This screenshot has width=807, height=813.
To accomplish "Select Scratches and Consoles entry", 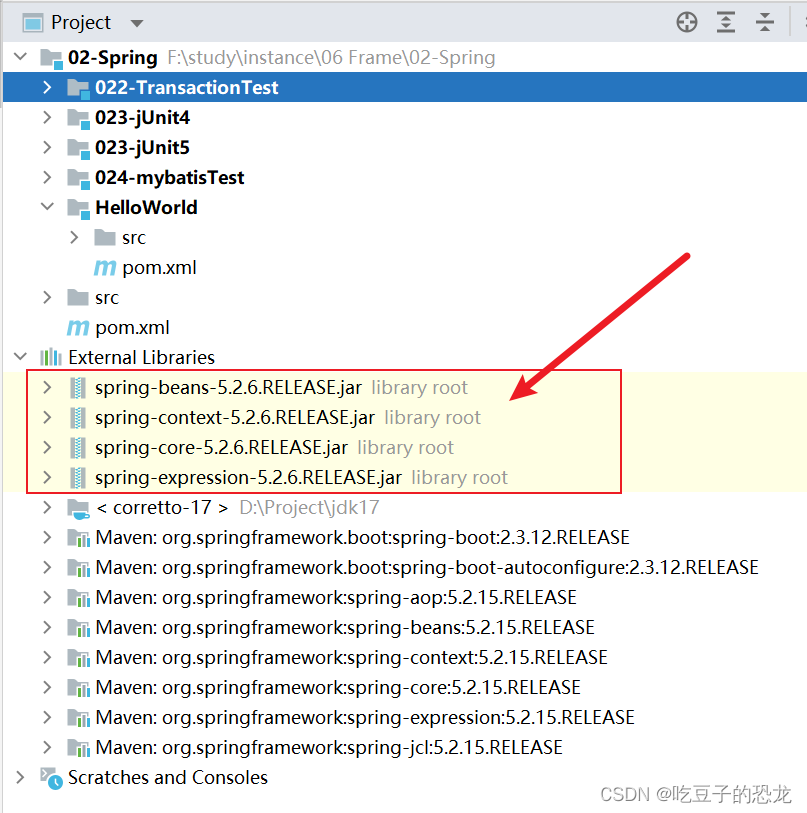I will point(168,778).
